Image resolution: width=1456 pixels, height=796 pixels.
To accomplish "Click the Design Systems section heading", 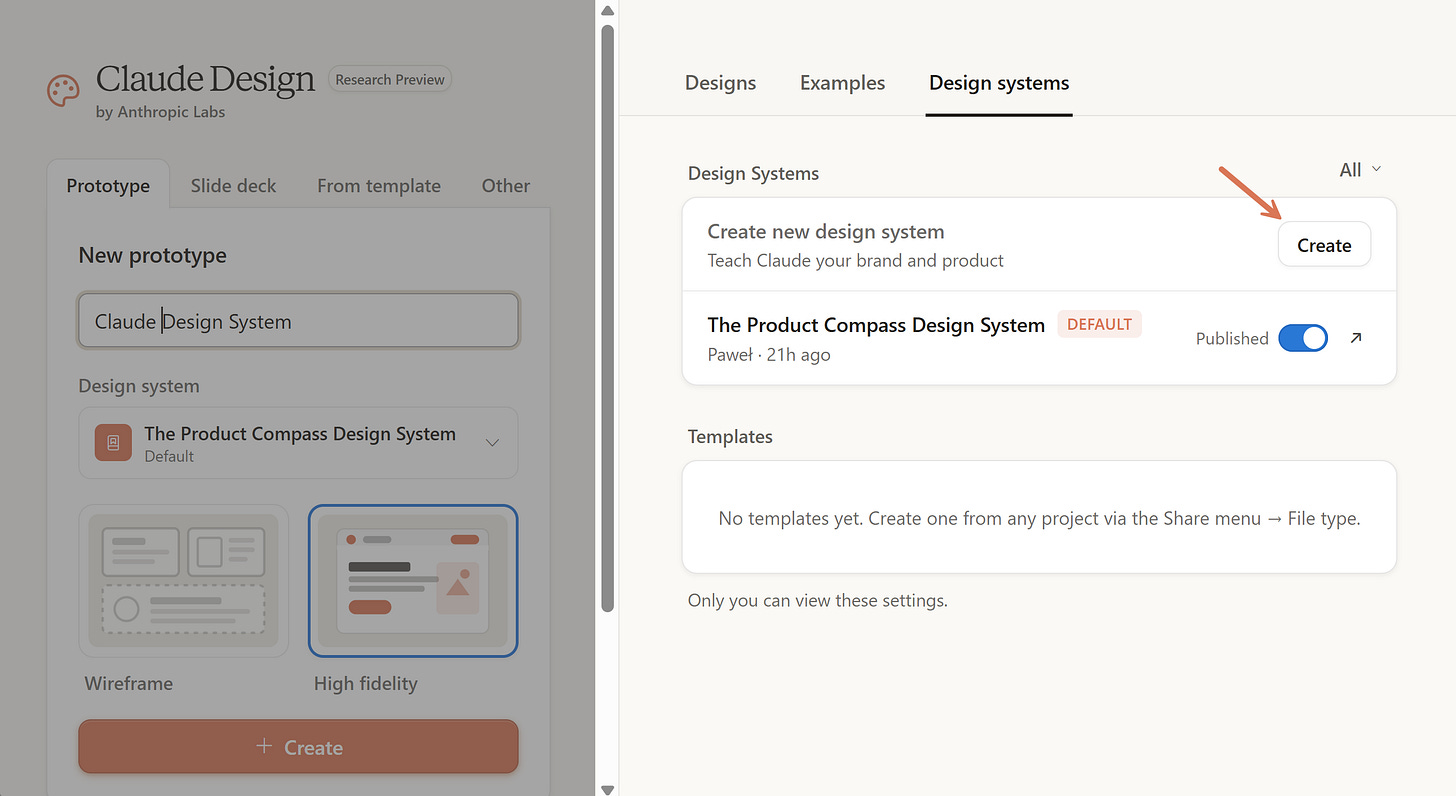I will click(753, 173).
